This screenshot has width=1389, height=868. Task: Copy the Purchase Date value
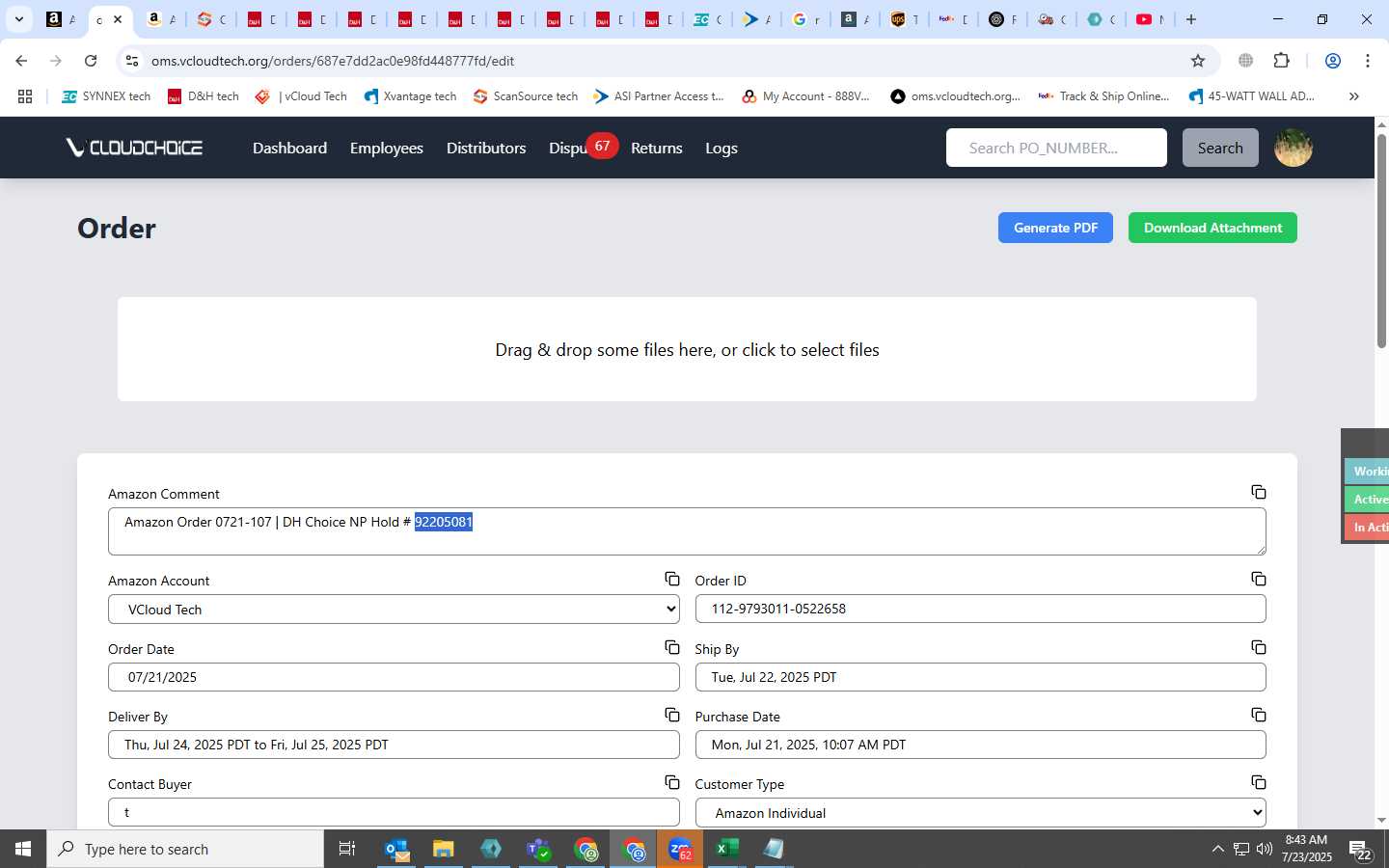[1259, 715]
